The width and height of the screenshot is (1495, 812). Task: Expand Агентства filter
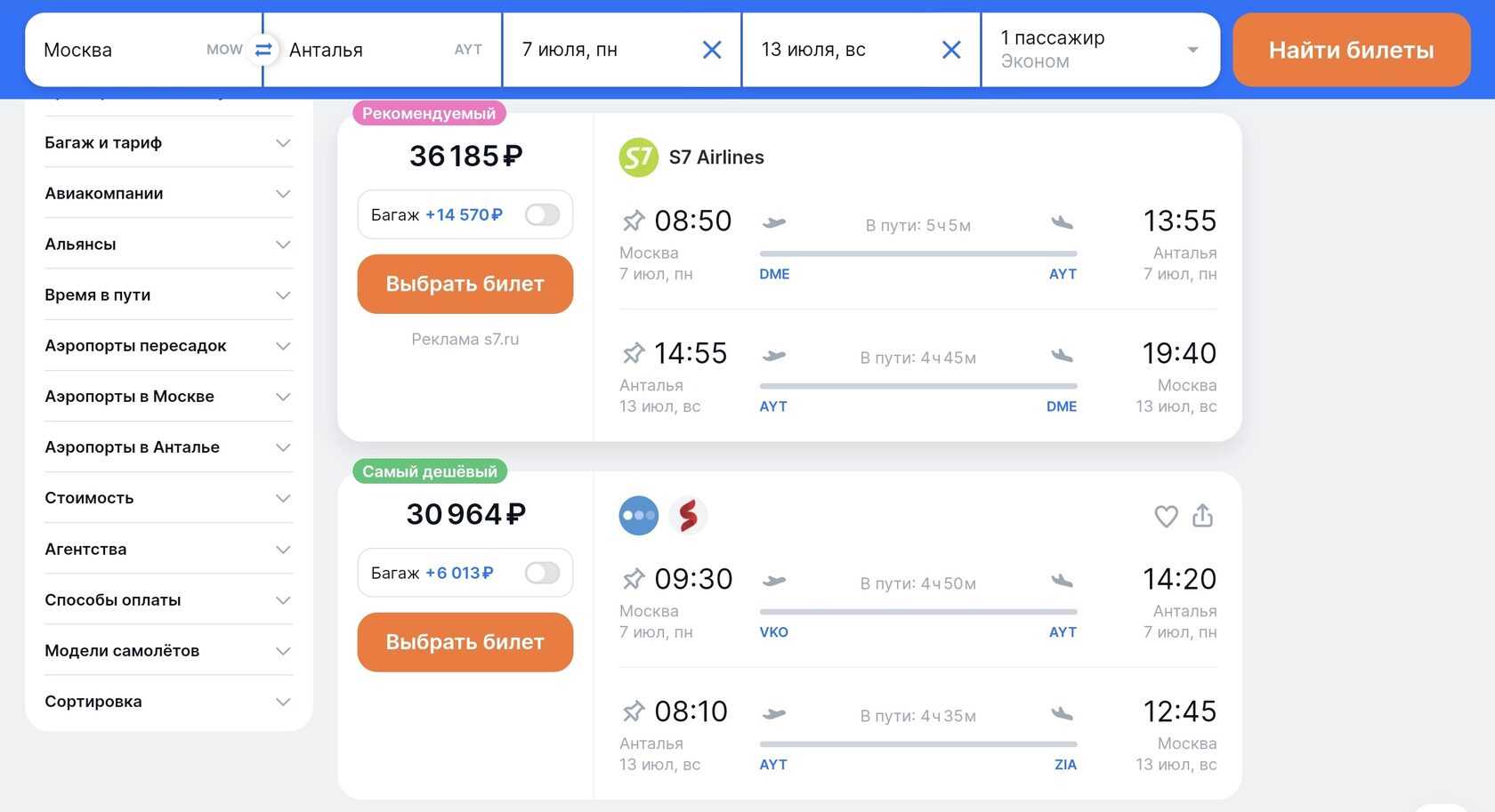168,549
